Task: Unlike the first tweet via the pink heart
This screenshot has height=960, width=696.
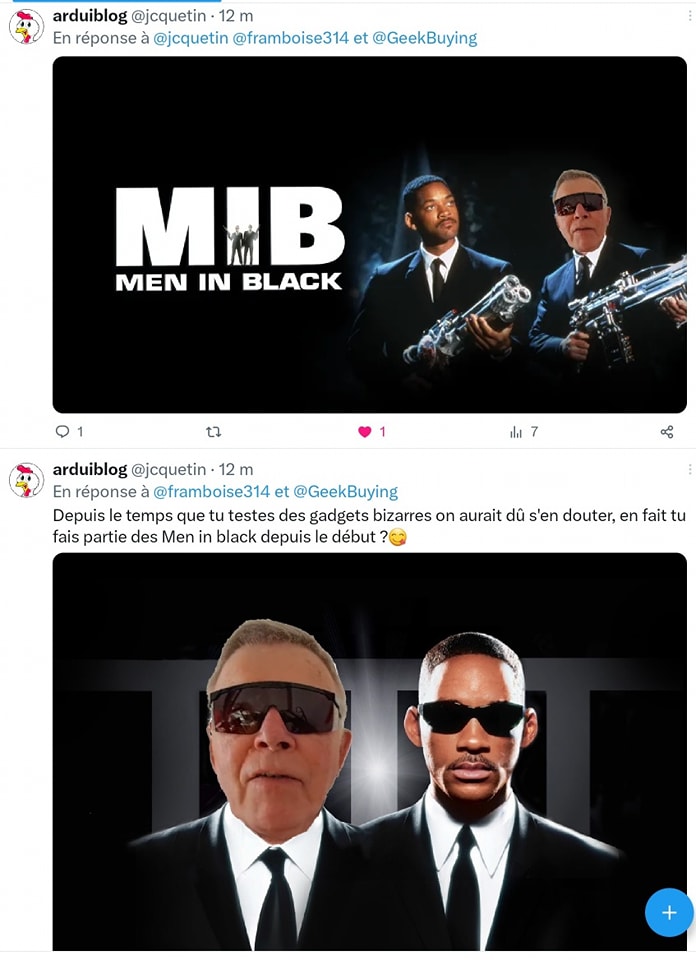Action: pos(365,432)
